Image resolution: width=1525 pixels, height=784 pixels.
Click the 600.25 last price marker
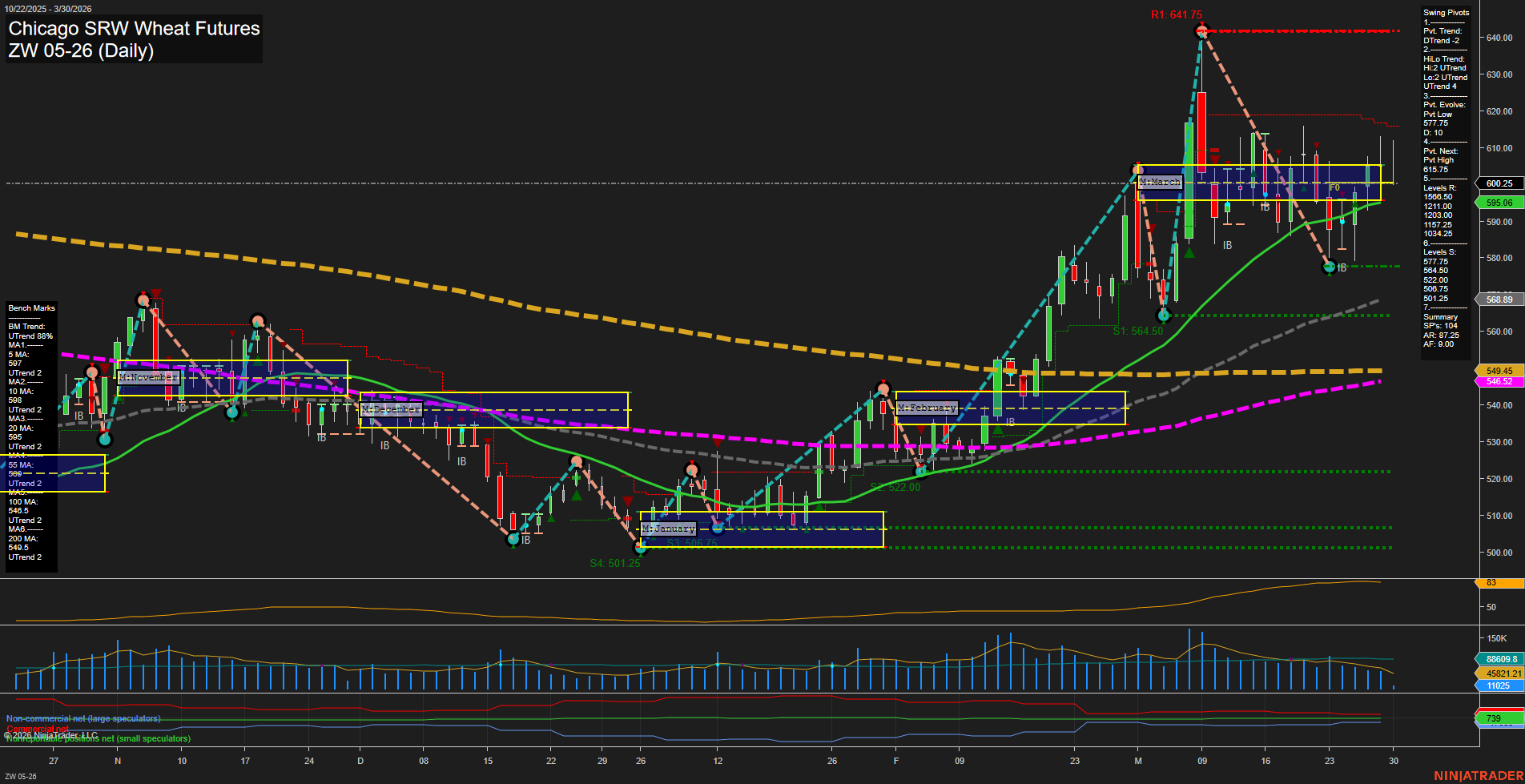(1499, 183)
